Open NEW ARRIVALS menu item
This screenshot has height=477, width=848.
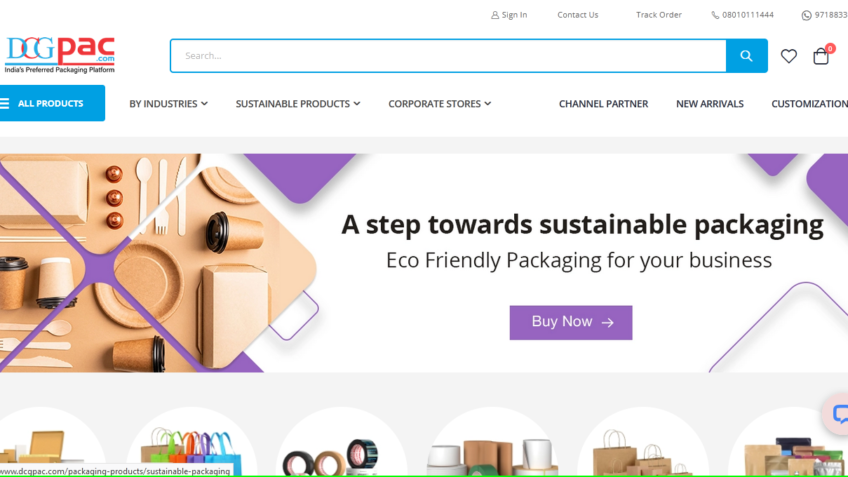(710, 104)
